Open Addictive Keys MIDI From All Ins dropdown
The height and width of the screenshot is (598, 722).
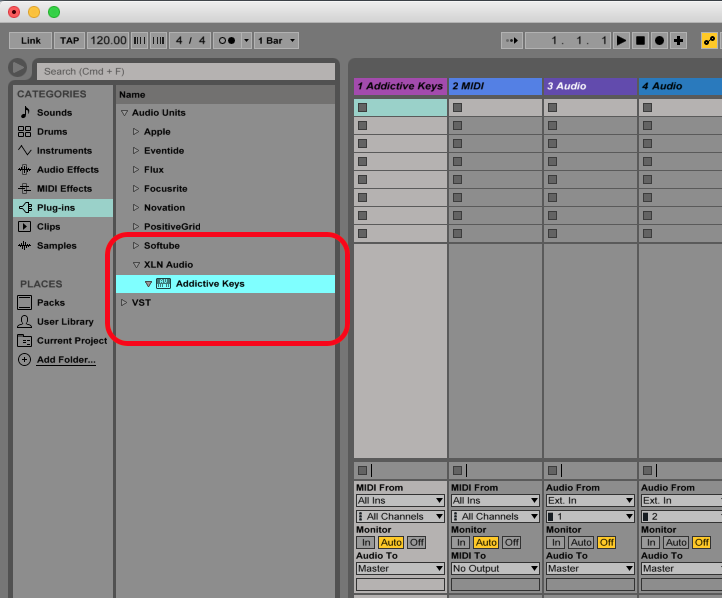point(400,500)
